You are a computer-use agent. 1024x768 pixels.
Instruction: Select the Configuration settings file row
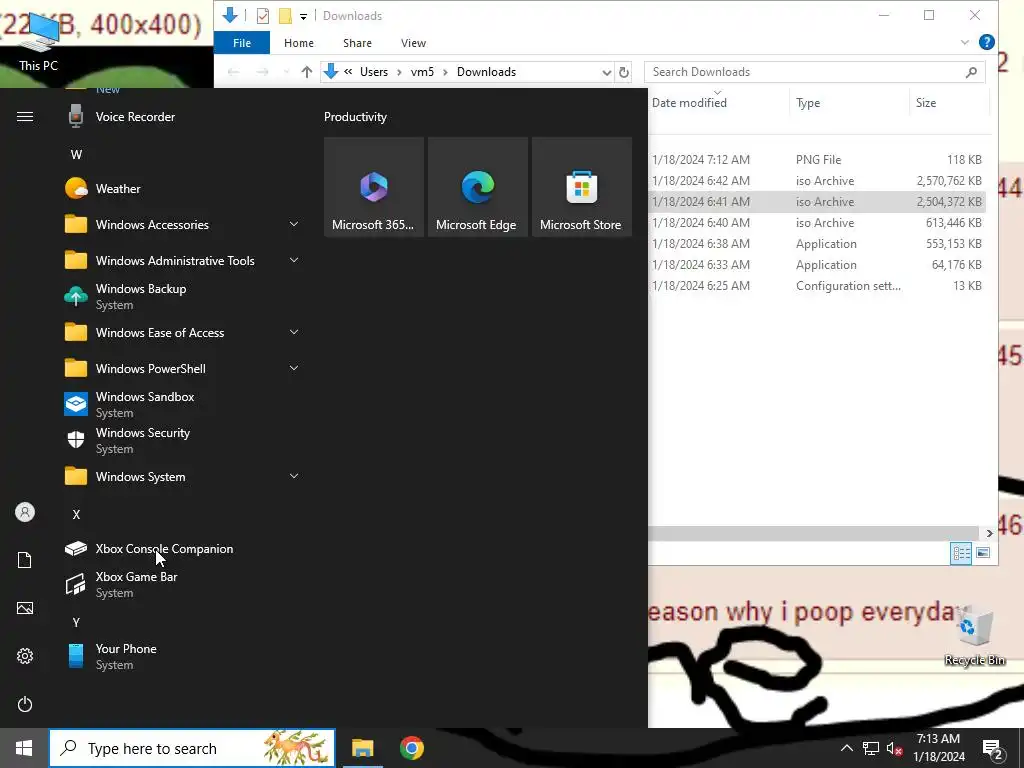[817, 285]
